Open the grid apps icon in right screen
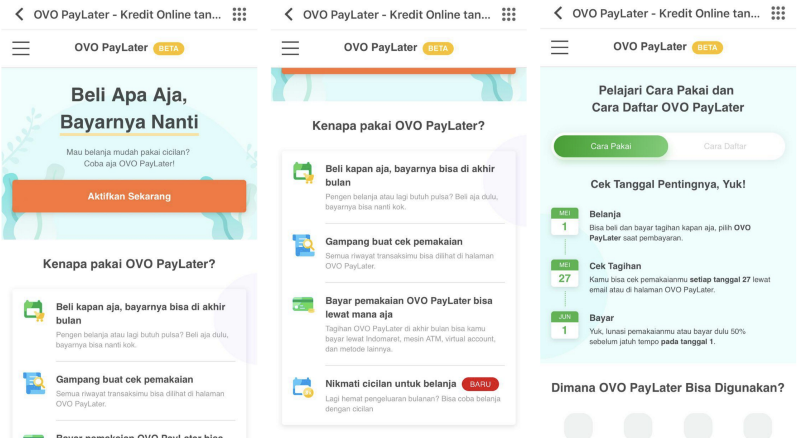Image resolution: width=800 pixels, height=438 pixels. (778, 13)
